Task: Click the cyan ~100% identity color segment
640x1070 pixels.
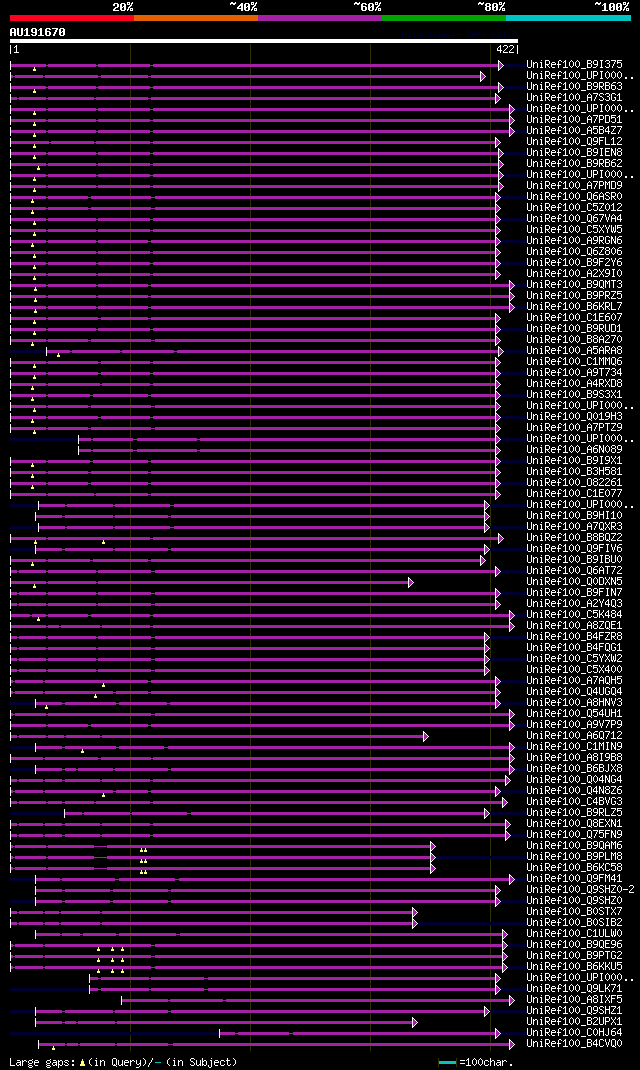Action: (568, 18)
